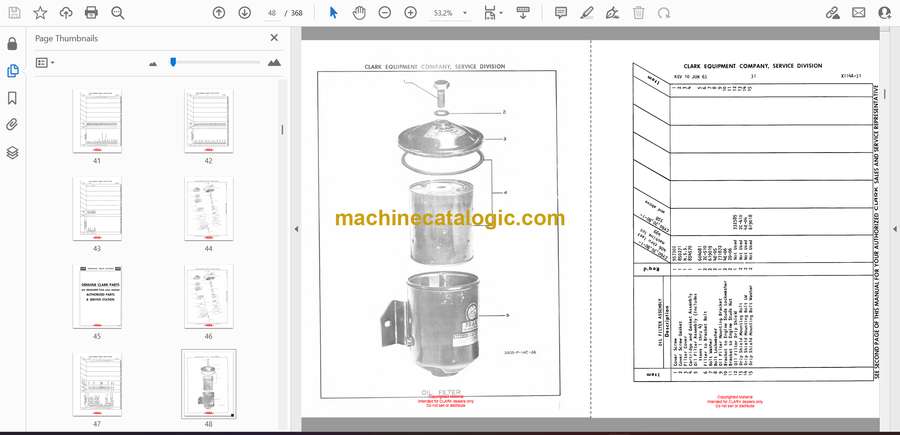The image size is (900, 435).
Task: Click the scrolling mode keyboard icon
Action: 522,13
